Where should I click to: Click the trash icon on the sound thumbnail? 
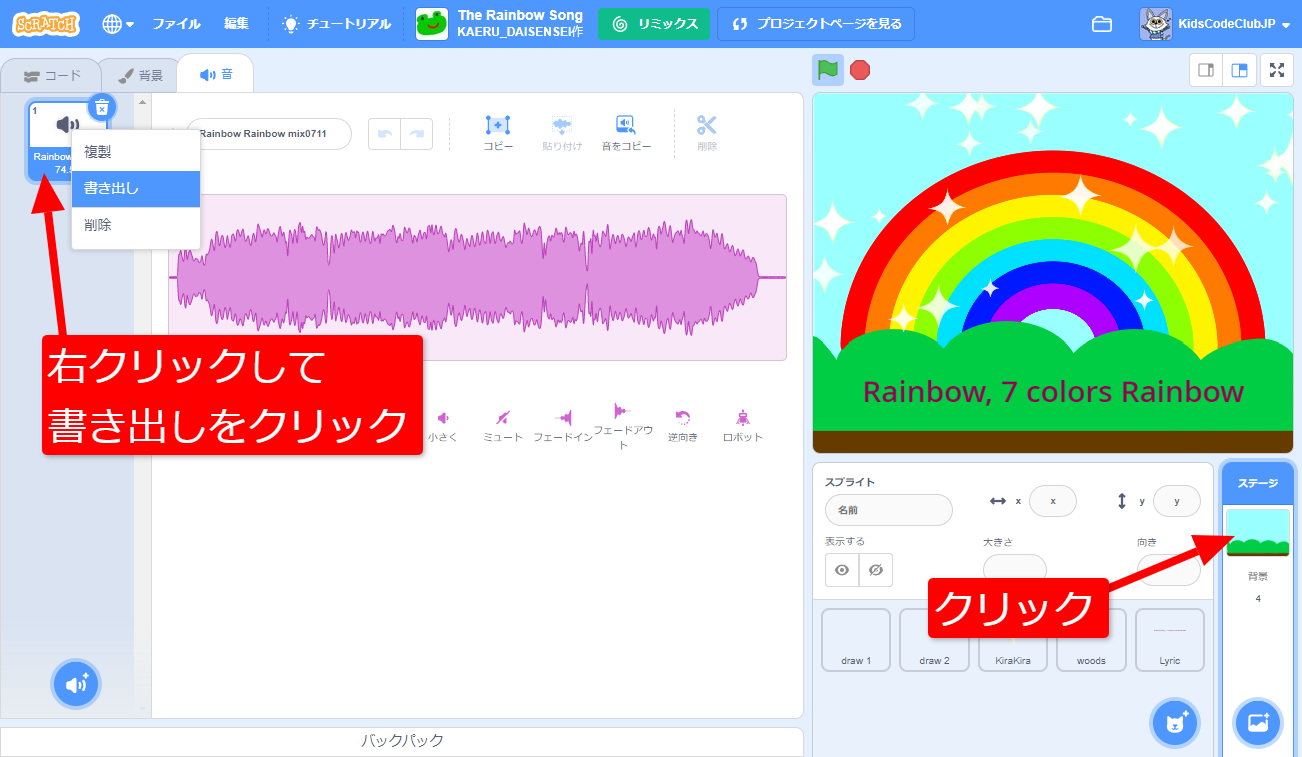(101, 107)
